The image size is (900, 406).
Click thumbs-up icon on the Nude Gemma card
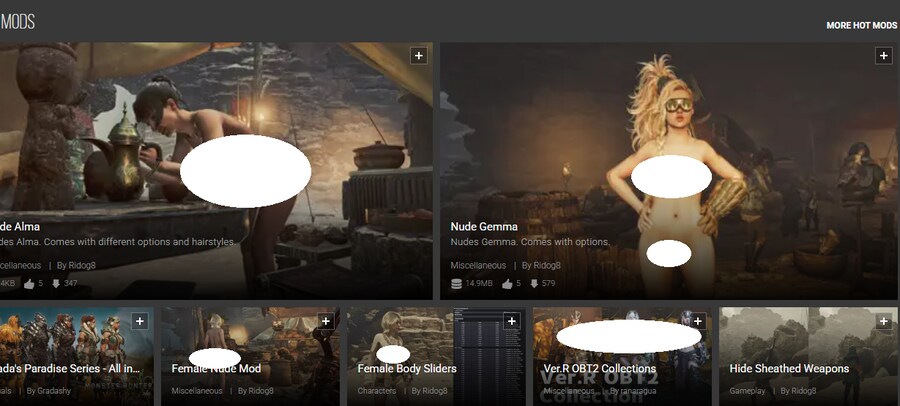[x=508, y=284]
